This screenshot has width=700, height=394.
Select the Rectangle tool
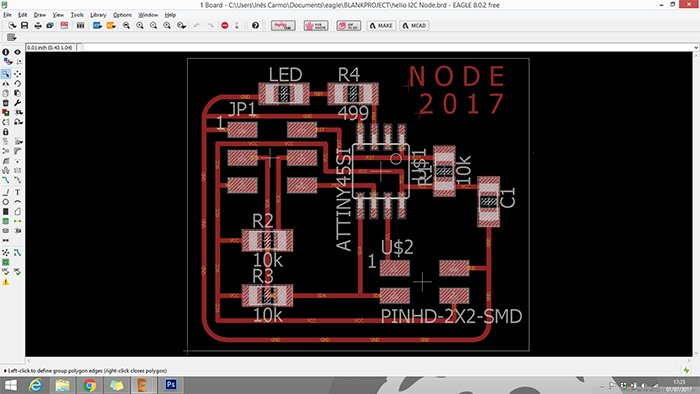tap(6, 212)
